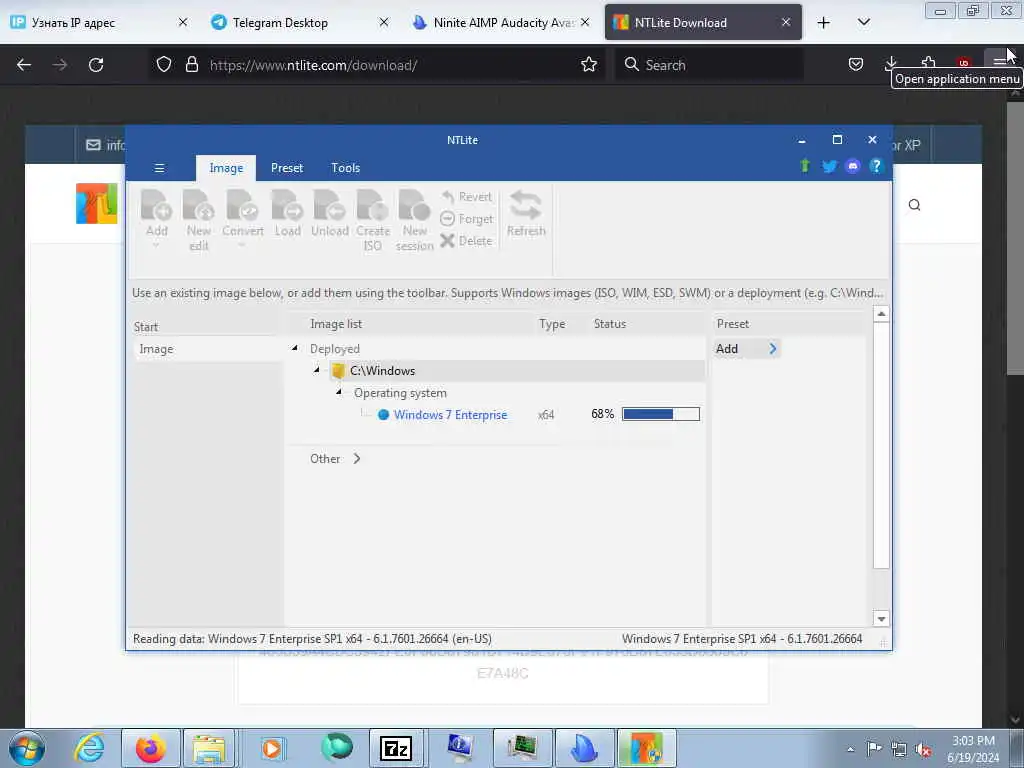The height and width of the screenshot is (768, 1024).
Task: Click NTLite scrollbar down arrow
Action: (x=881, y=618)
